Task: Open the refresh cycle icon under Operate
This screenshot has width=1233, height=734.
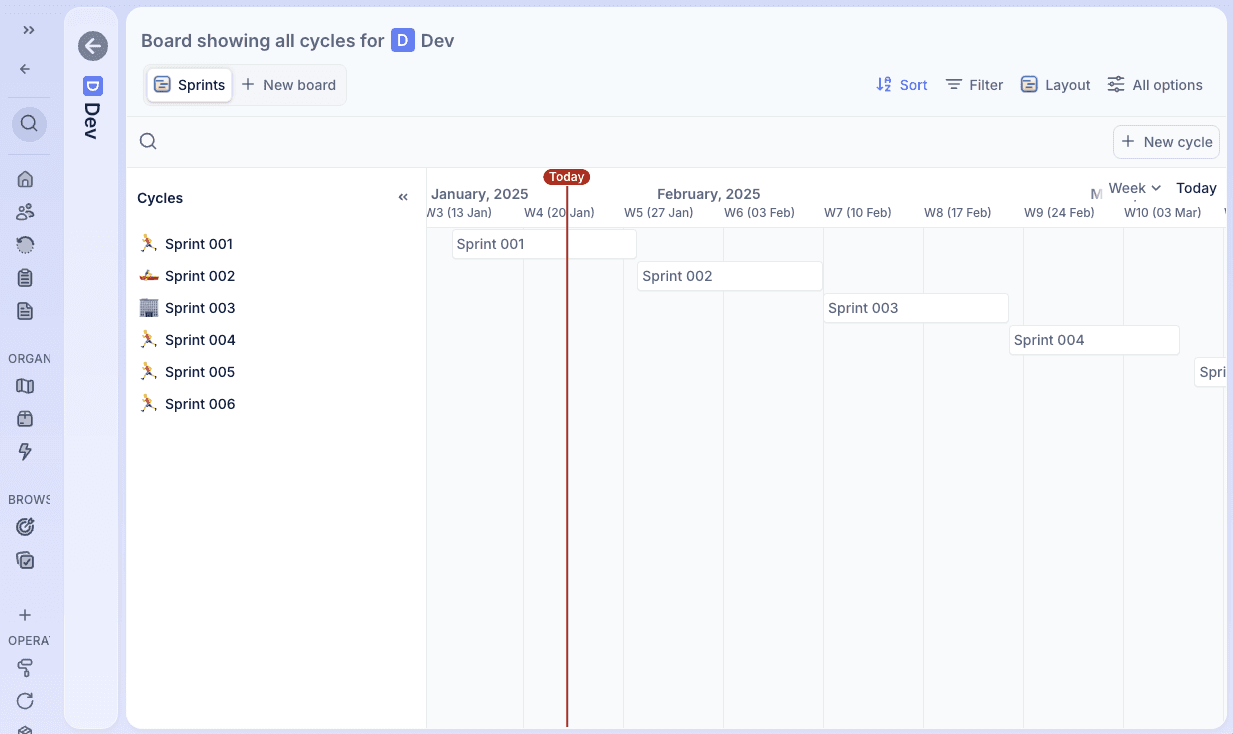Action: pyautogui.click(x=26, y=701)
